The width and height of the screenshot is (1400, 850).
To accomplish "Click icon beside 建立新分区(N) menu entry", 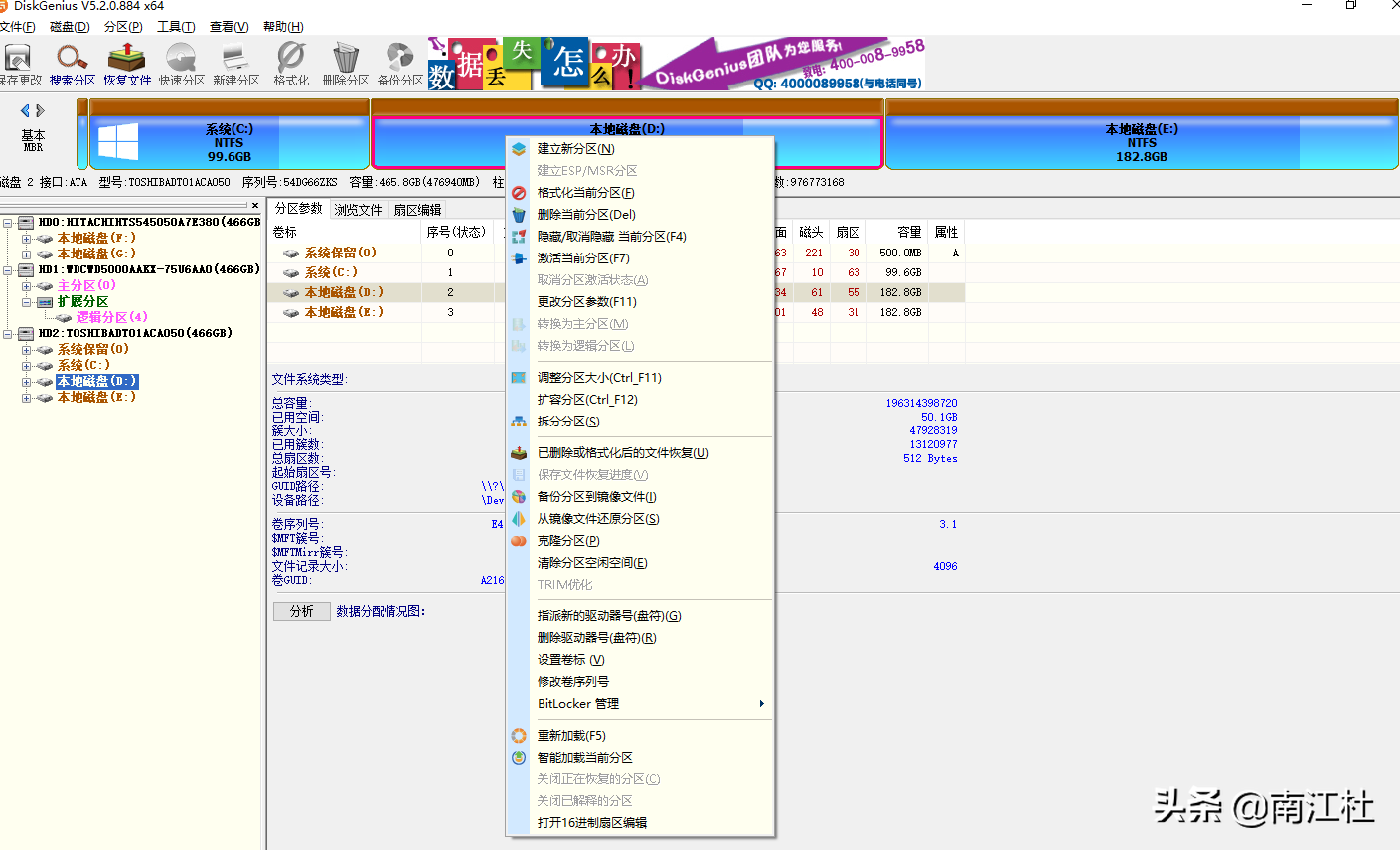I will point(519,149).
